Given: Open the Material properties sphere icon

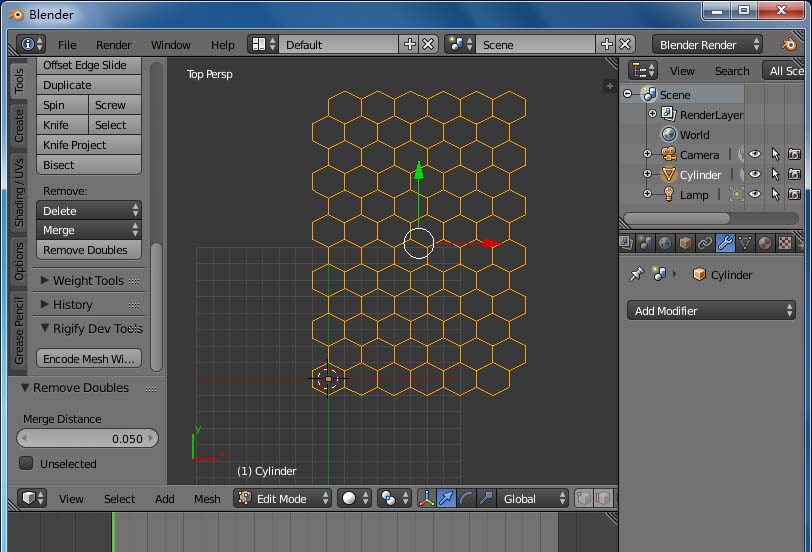Looking at the screenshot, I should 765,243.
